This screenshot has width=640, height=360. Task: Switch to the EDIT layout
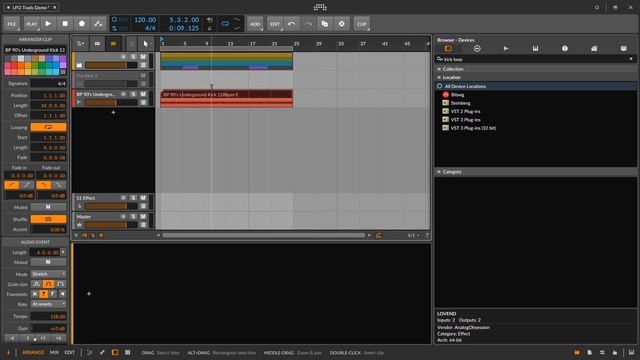point(70,352)
